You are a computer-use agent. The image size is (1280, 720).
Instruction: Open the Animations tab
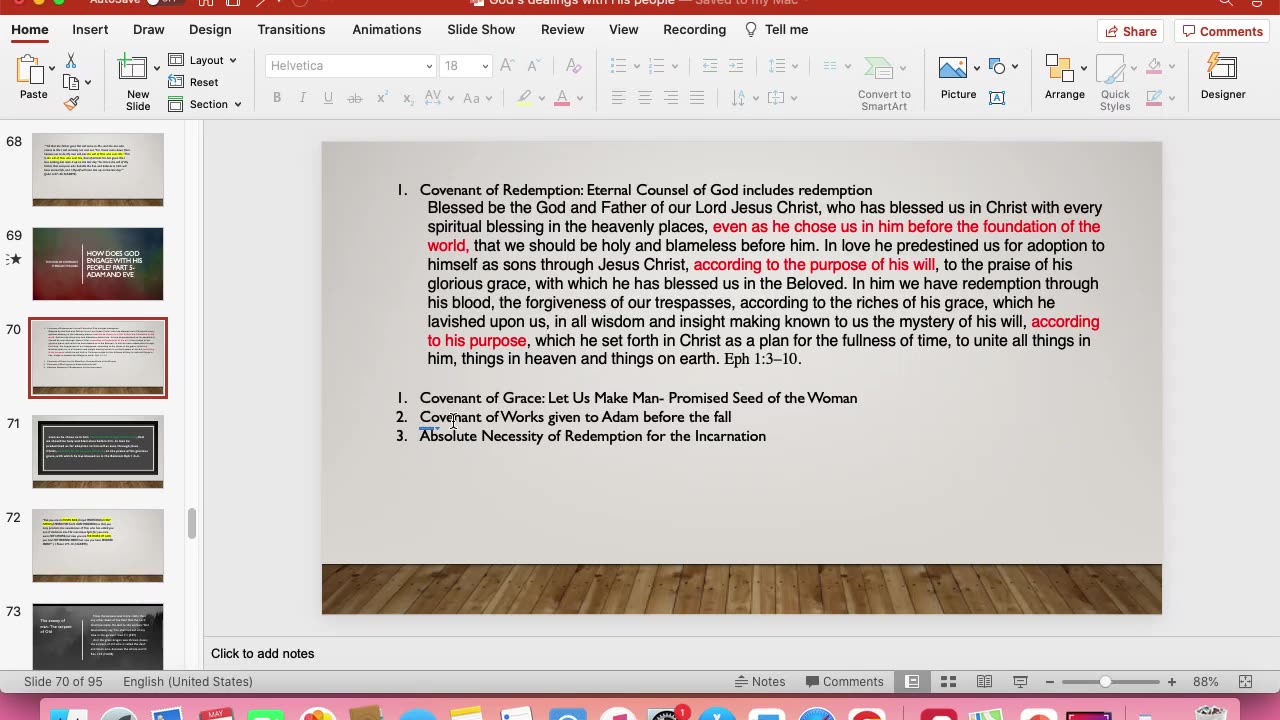[387, 30]
